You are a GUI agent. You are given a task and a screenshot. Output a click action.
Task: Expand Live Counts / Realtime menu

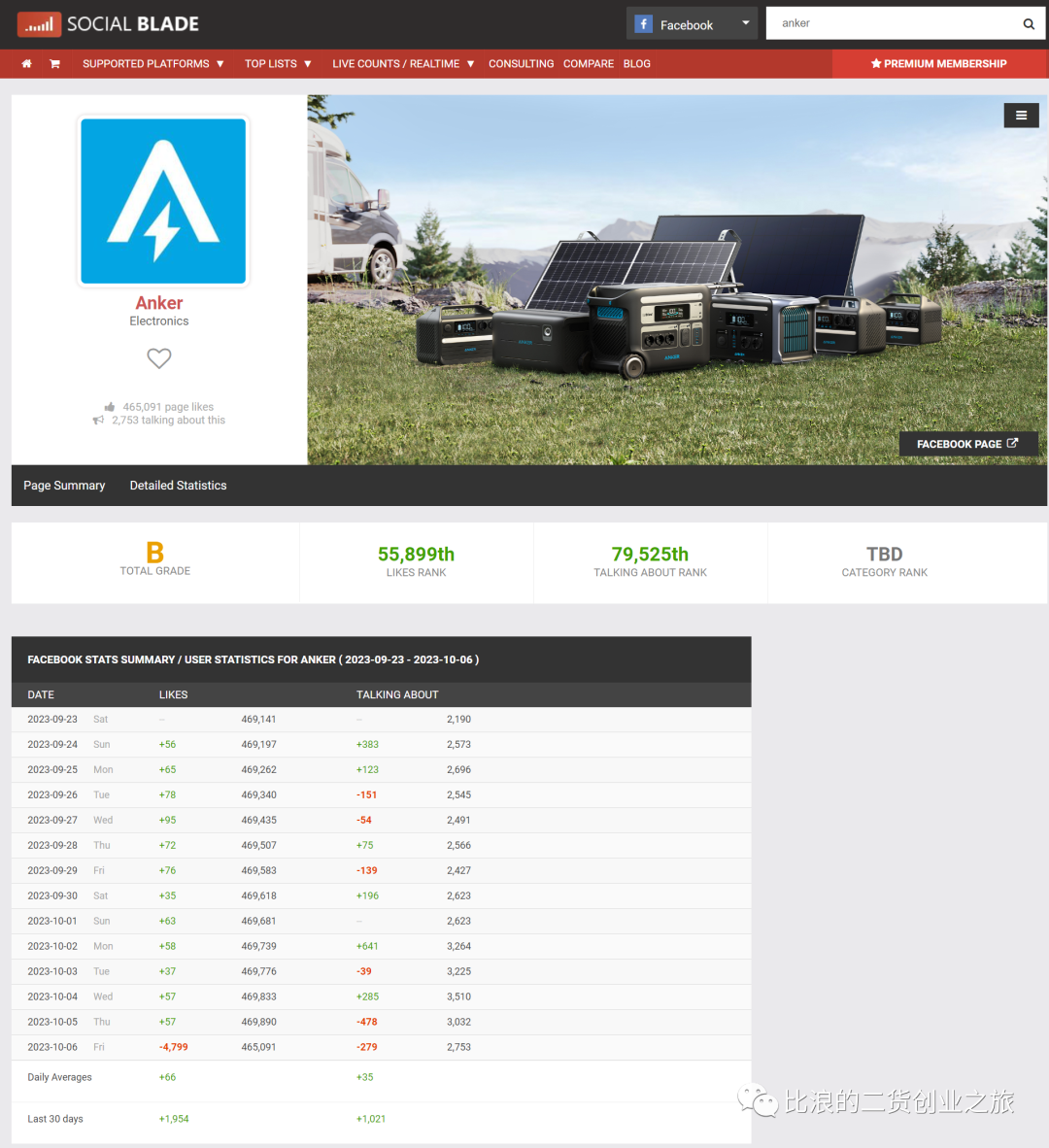(403, 64)
